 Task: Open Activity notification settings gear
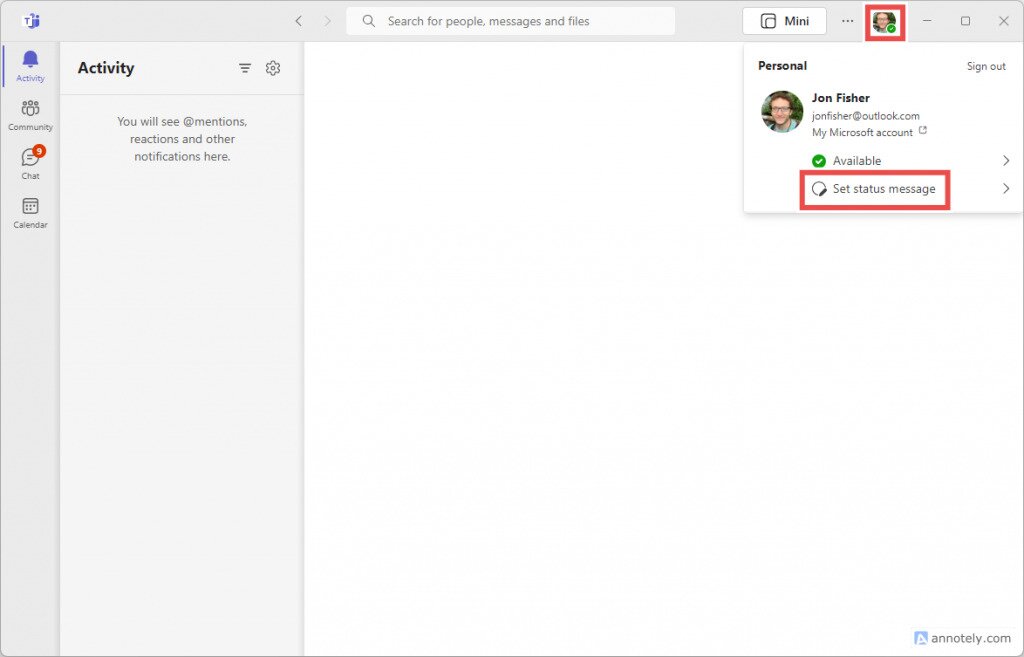[x=273, y=68]
